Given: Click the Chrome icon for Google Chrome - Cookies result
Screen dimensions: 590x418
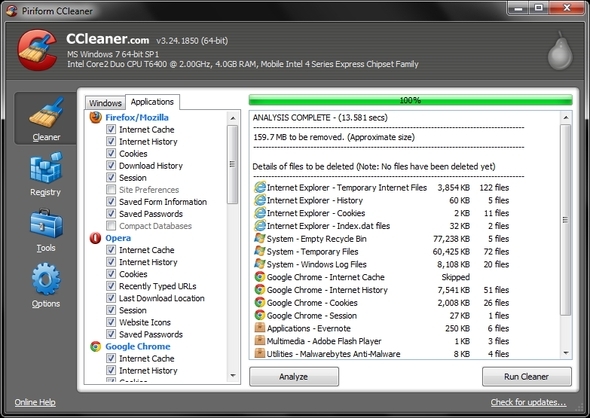Looking at the screenshot, I should point(260,302).
